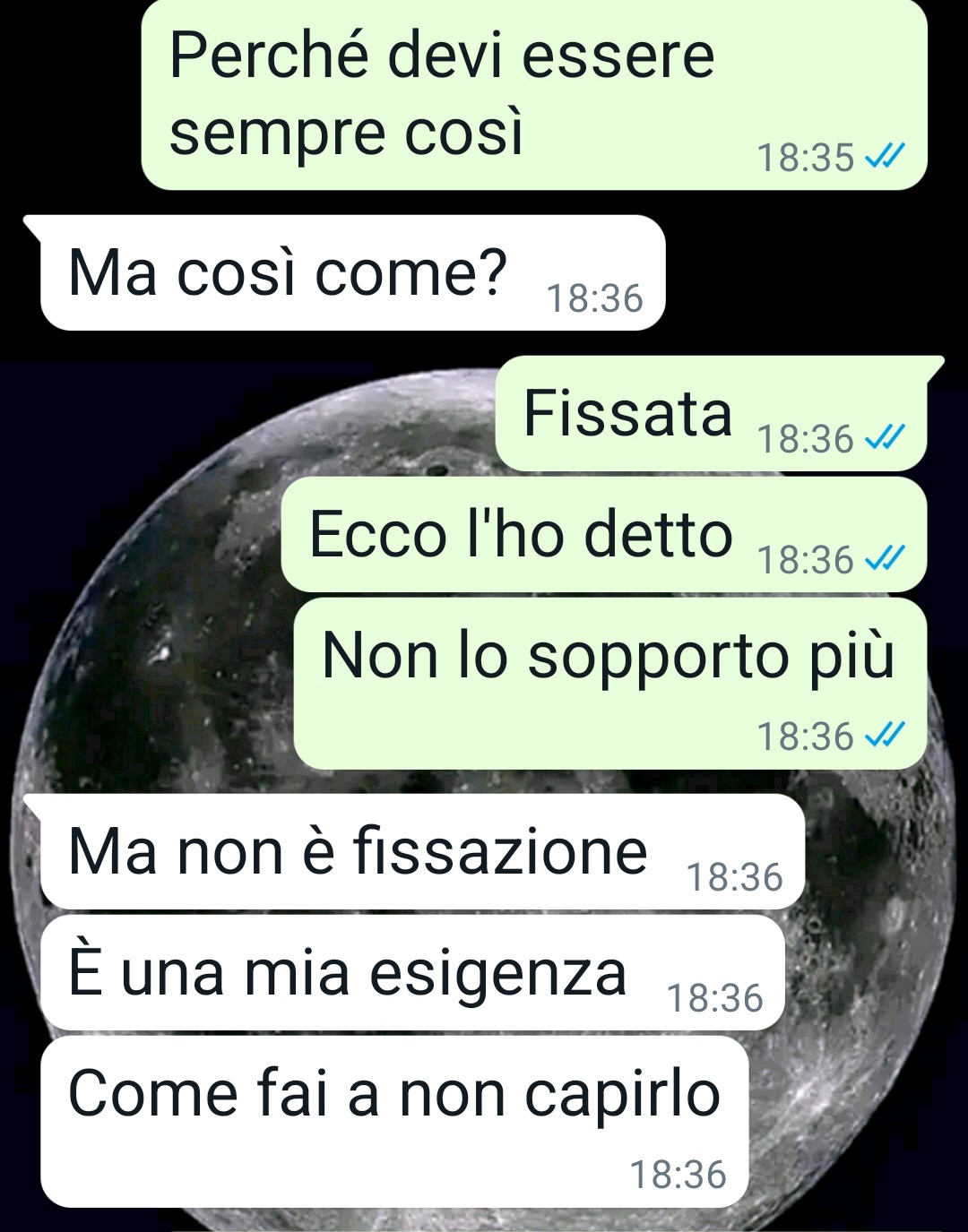
Task: Tap the 'Non lo sopporto più' message
Action: (x=610, y=683)
